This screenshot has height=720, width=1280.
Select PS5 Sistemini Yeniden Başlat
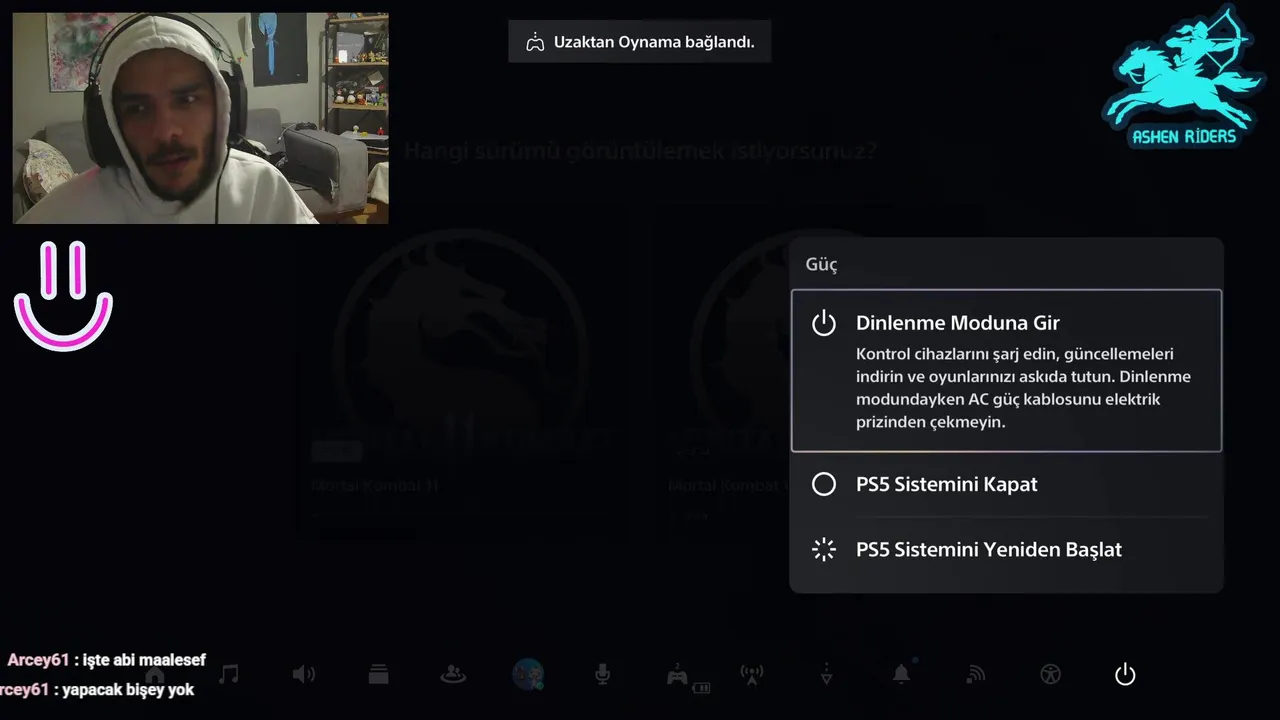pyautogui.click(x=1006, y=549)
